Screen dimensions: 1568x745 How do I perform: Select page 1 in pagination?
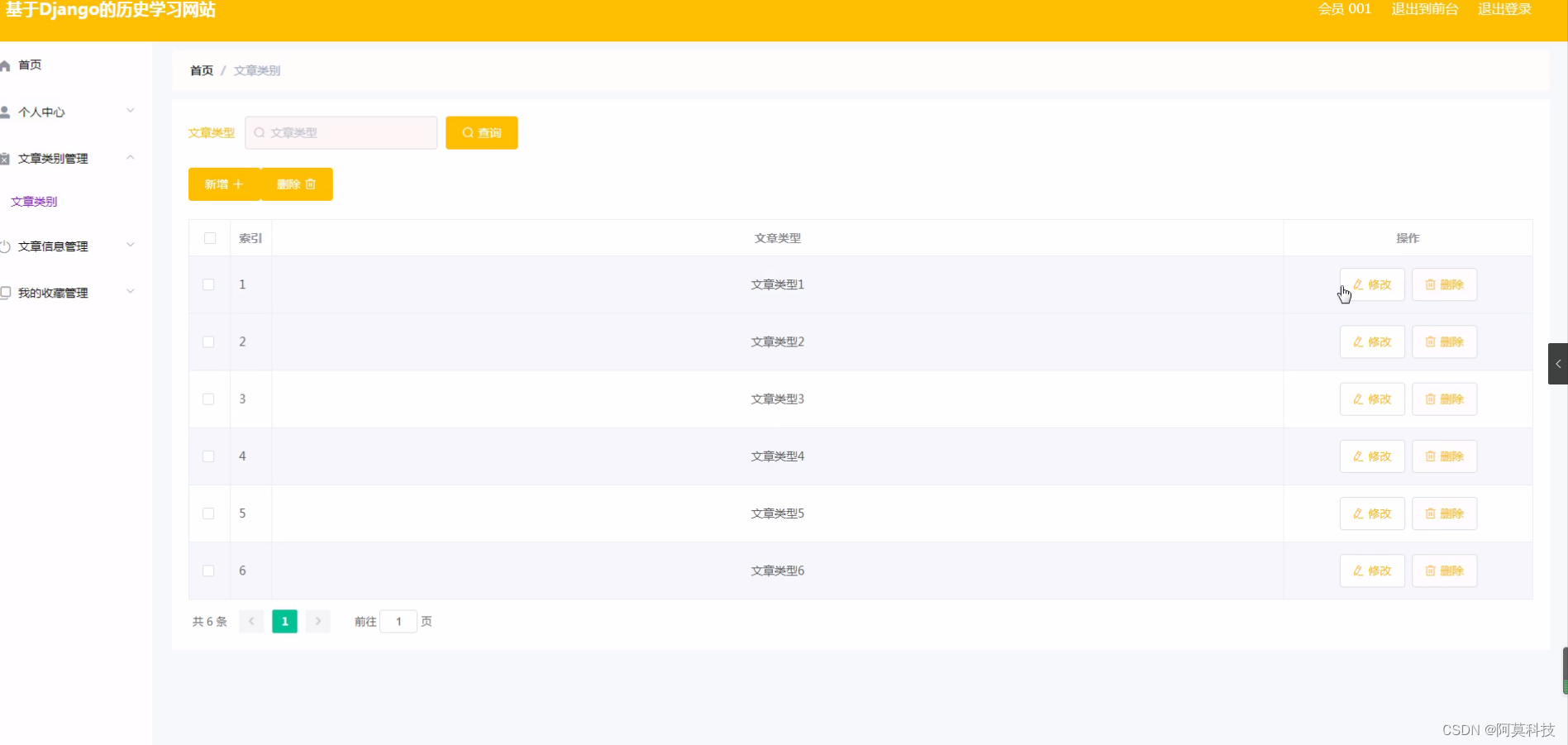pos(285,621)
